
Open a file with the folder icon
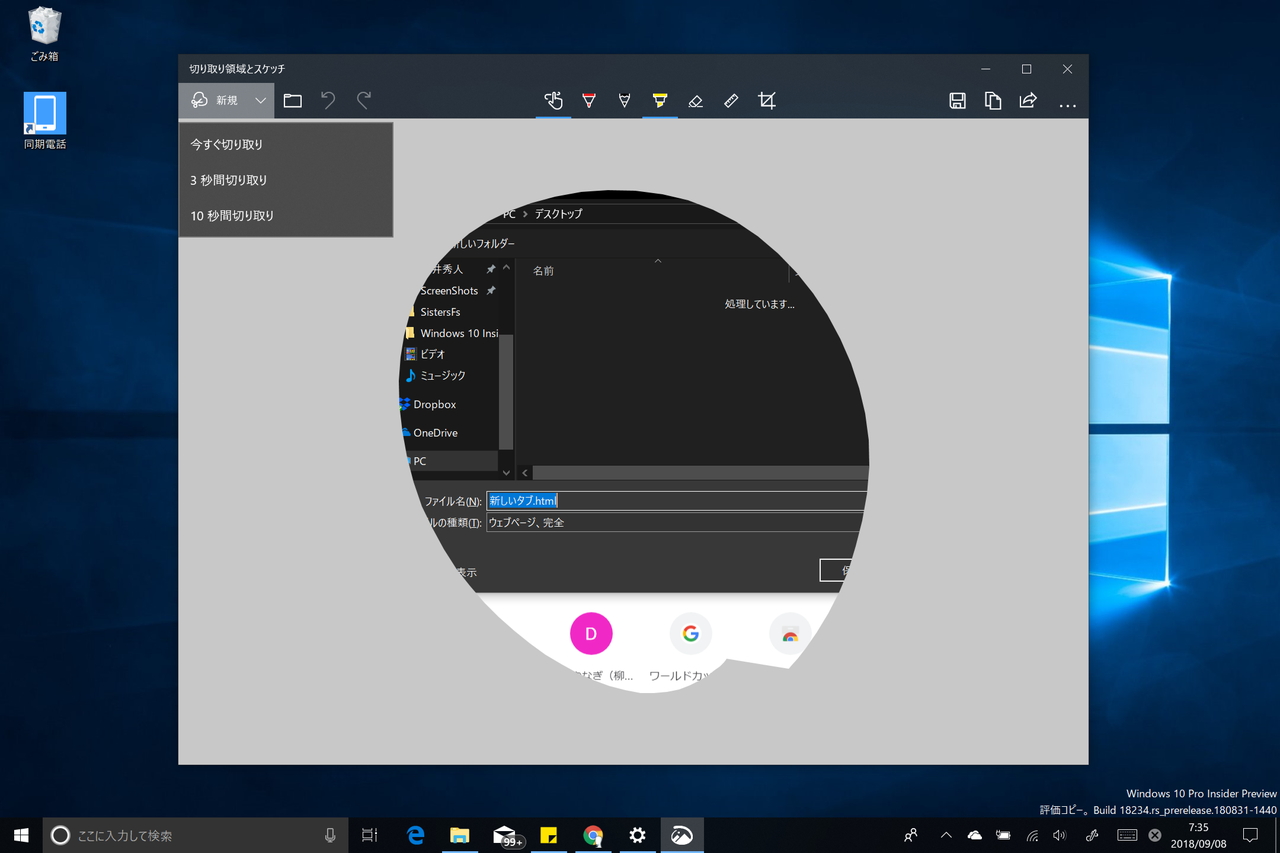(x=292, y=100)
